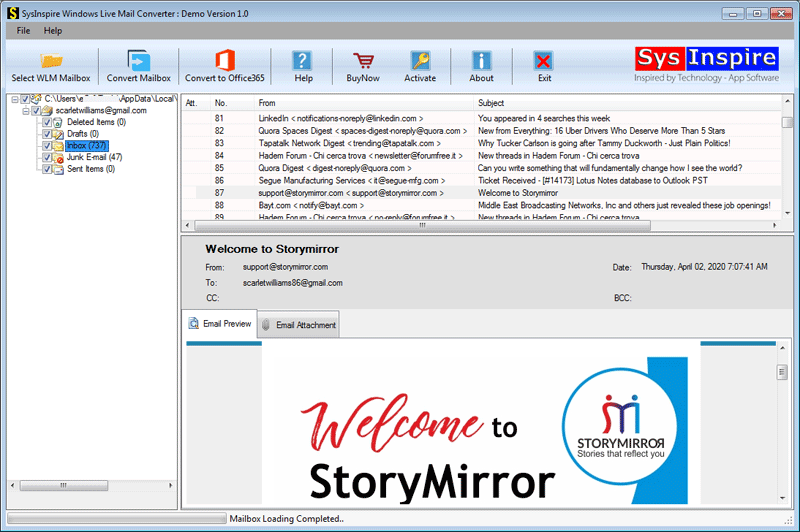Click the Email Preview tab icon
This screenshot has height=532, width=800.
[x=193, y=323]
